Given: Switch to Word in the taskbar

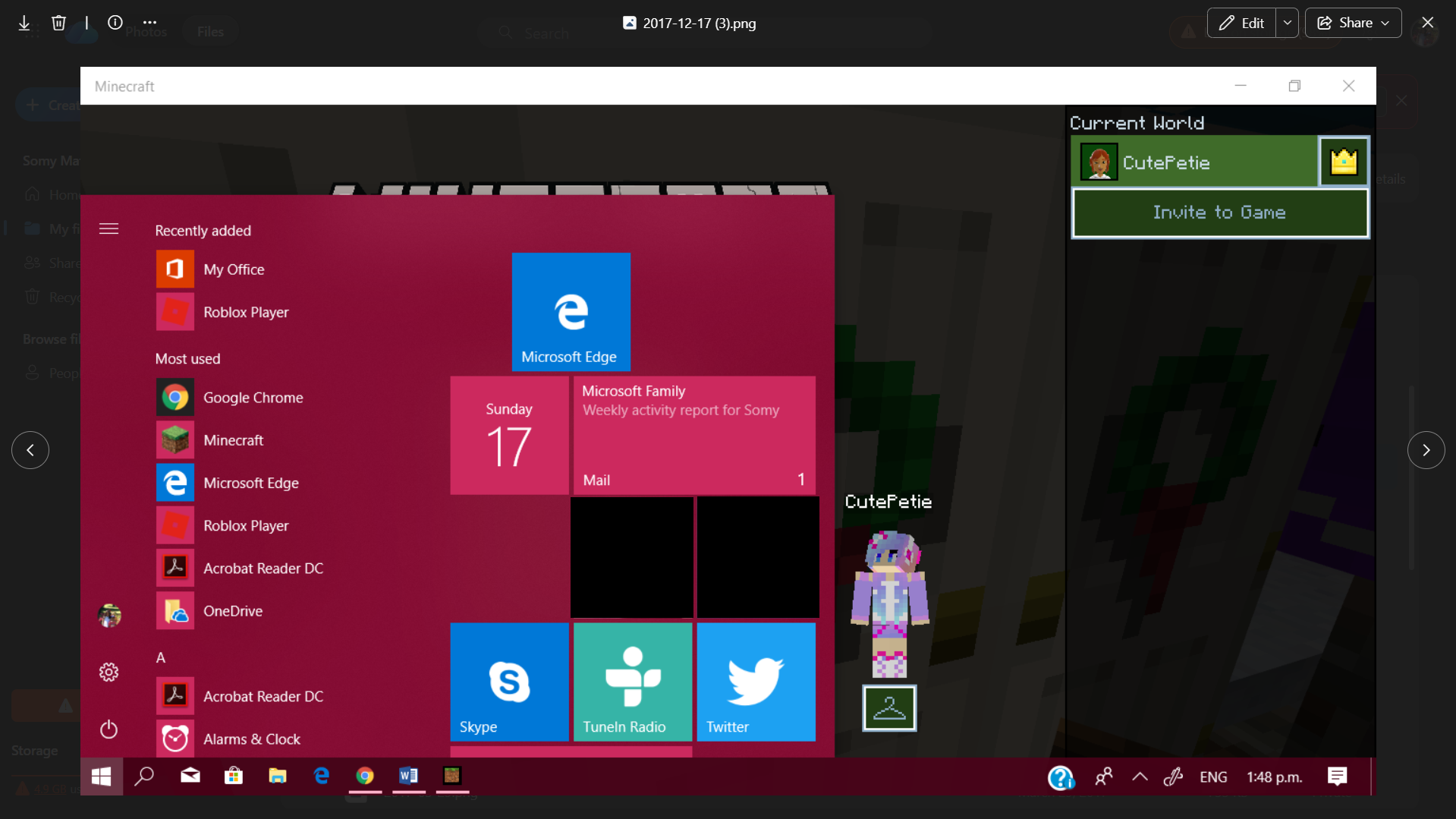Looking at the screenshot, I should click(x=408, y=776).
